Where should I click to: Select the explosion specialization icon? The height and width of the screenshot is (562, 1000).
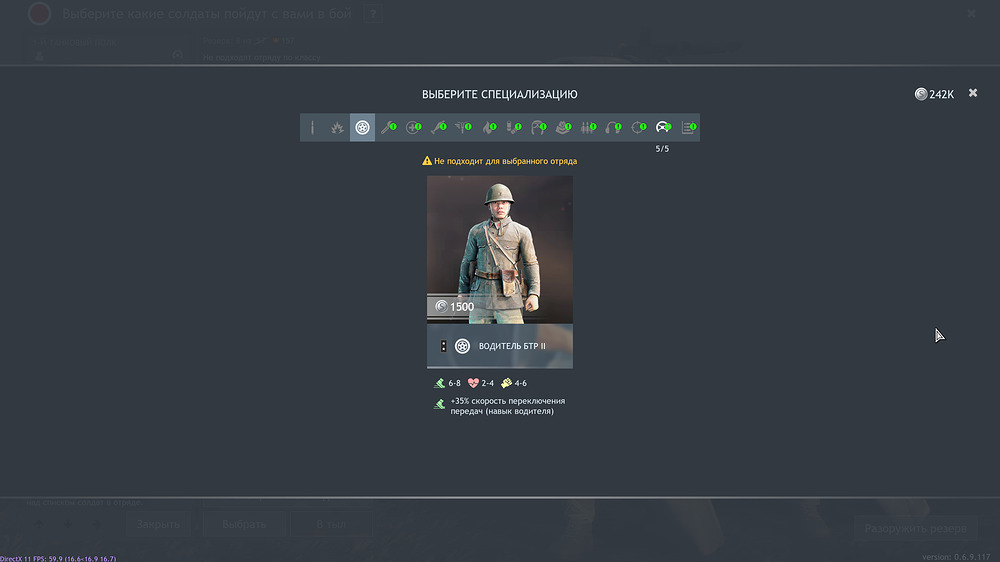(337, 128)
